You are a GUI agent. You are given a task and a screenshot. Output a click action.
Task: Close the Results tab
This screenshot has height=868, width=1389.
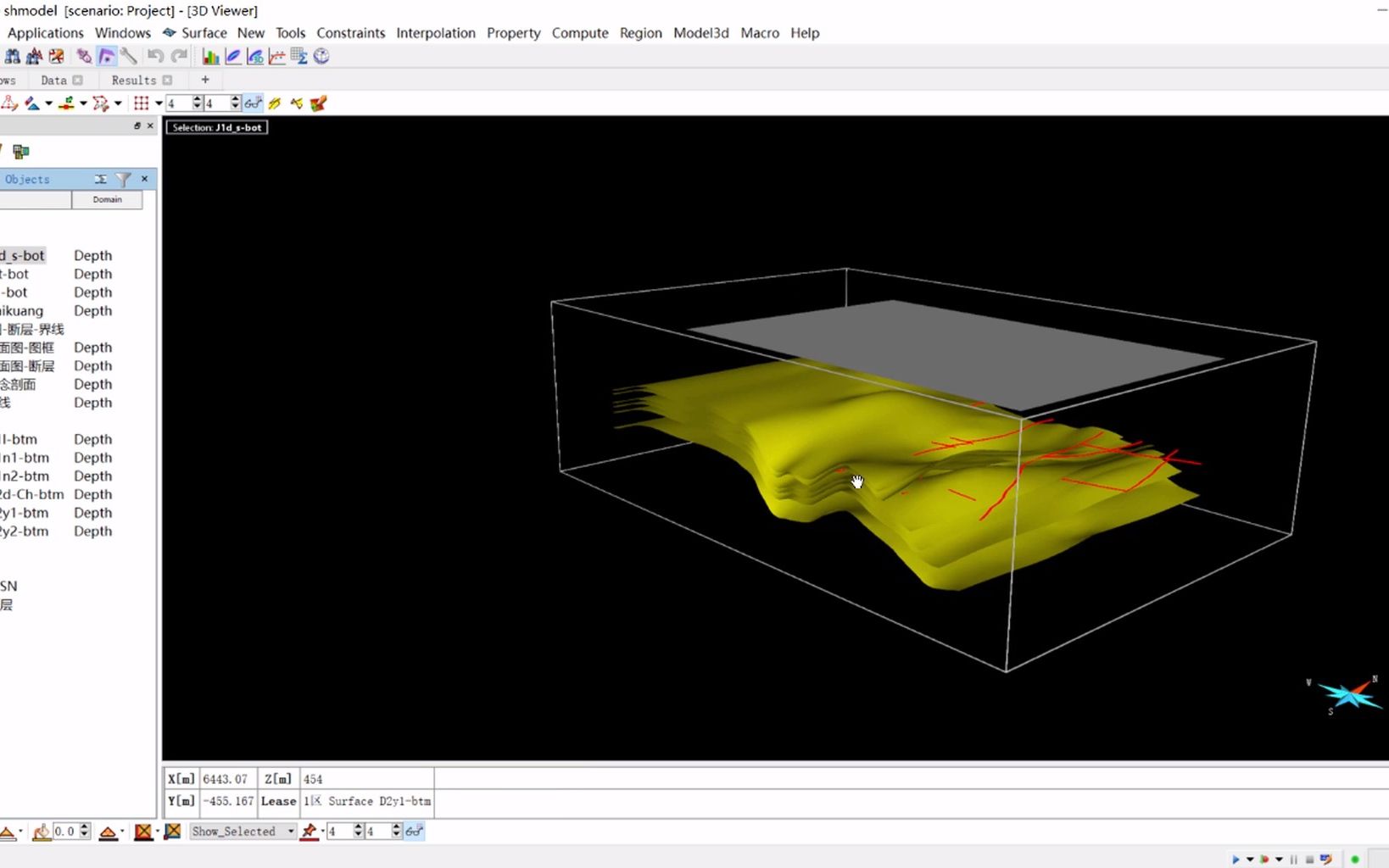[x=167, y=81]
